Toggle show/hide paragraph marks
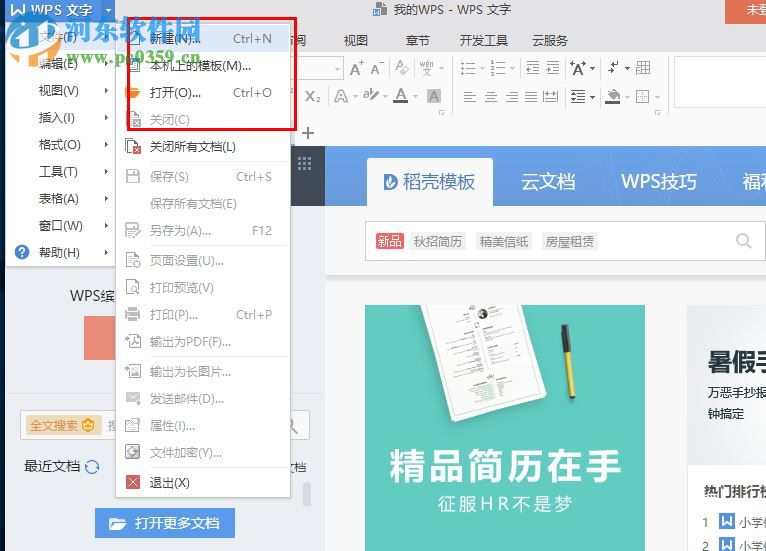The image size is (766, 551). (x=614, y=68)
